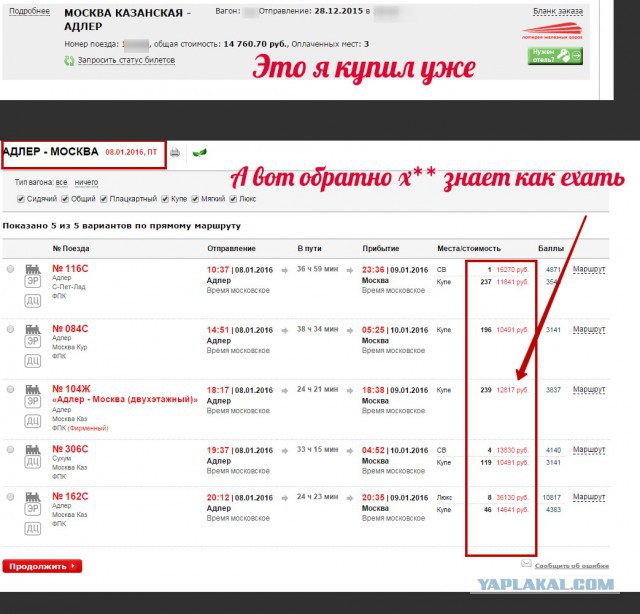Open the Маршрут link for train 084С
The height and width of the screenshot is (614, 640).
589,329
